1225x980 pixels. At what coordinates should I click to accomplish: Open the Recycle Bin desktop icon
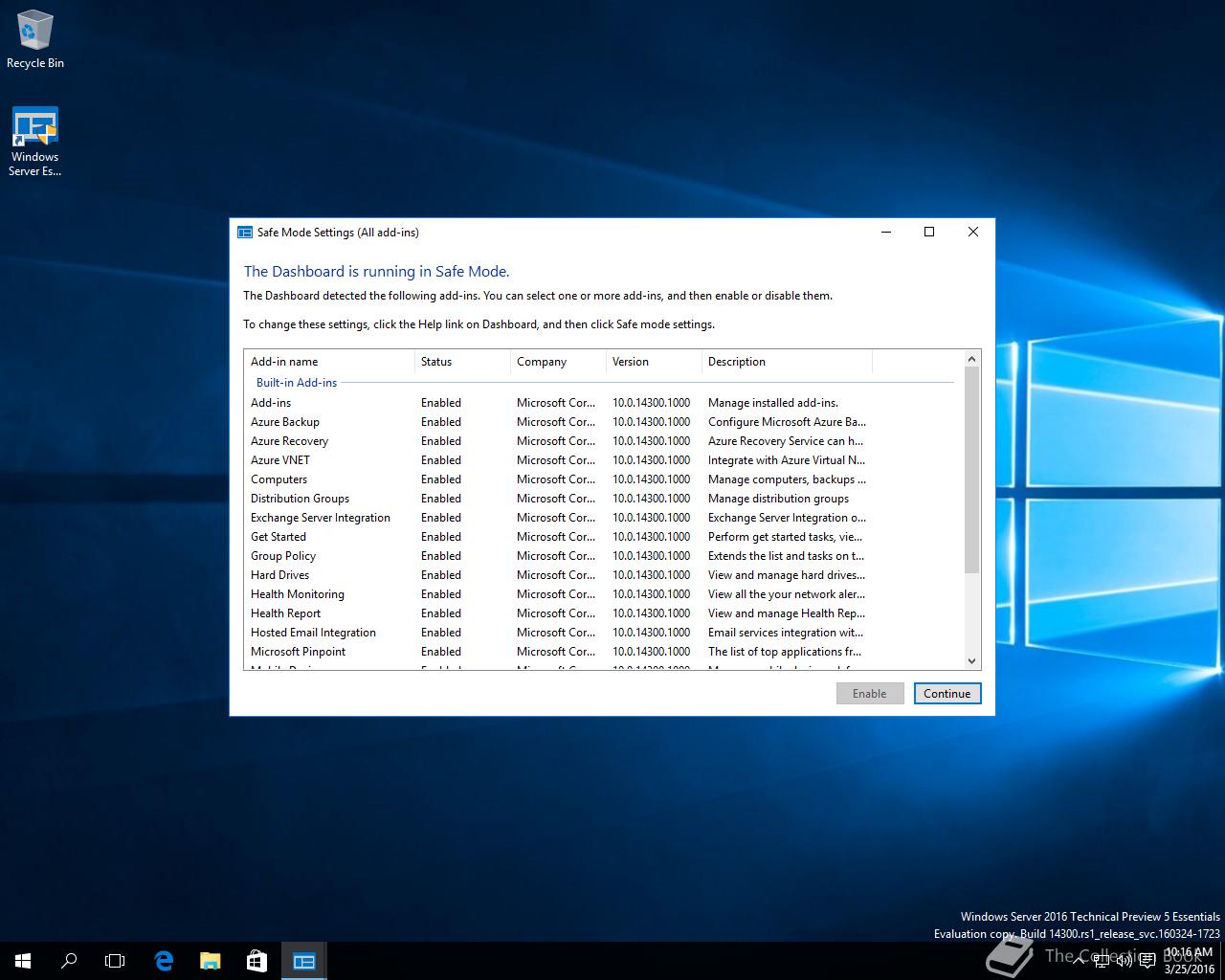pos(35,40)
